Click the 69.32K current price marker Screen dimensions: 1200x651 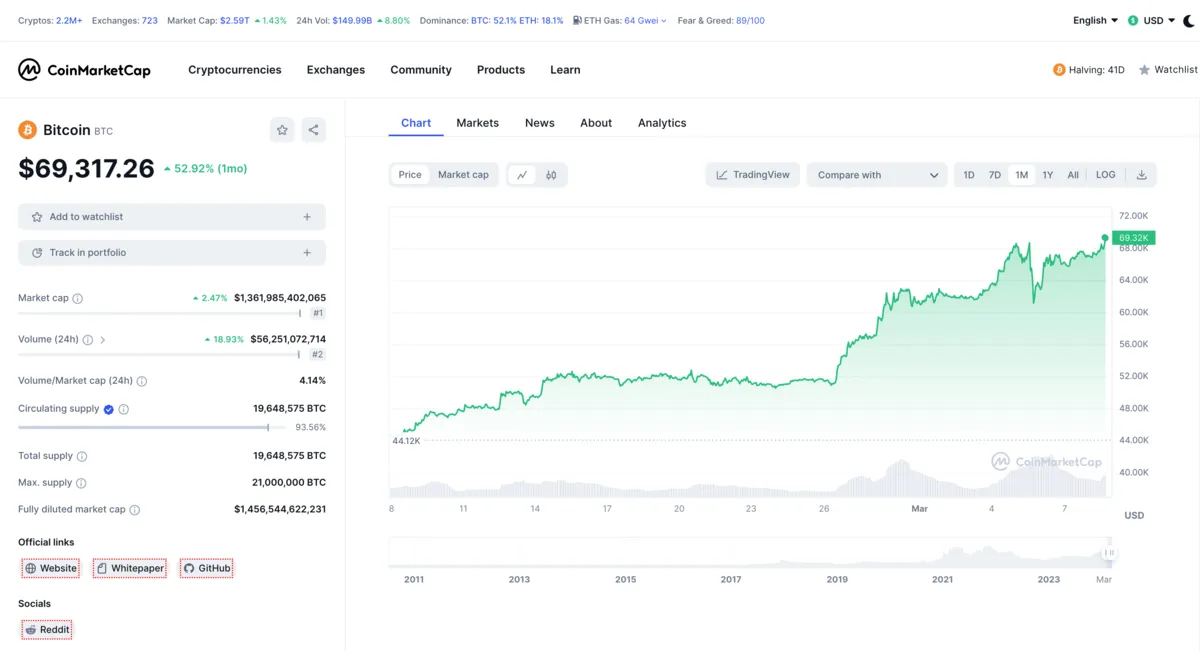(1133, 238)
